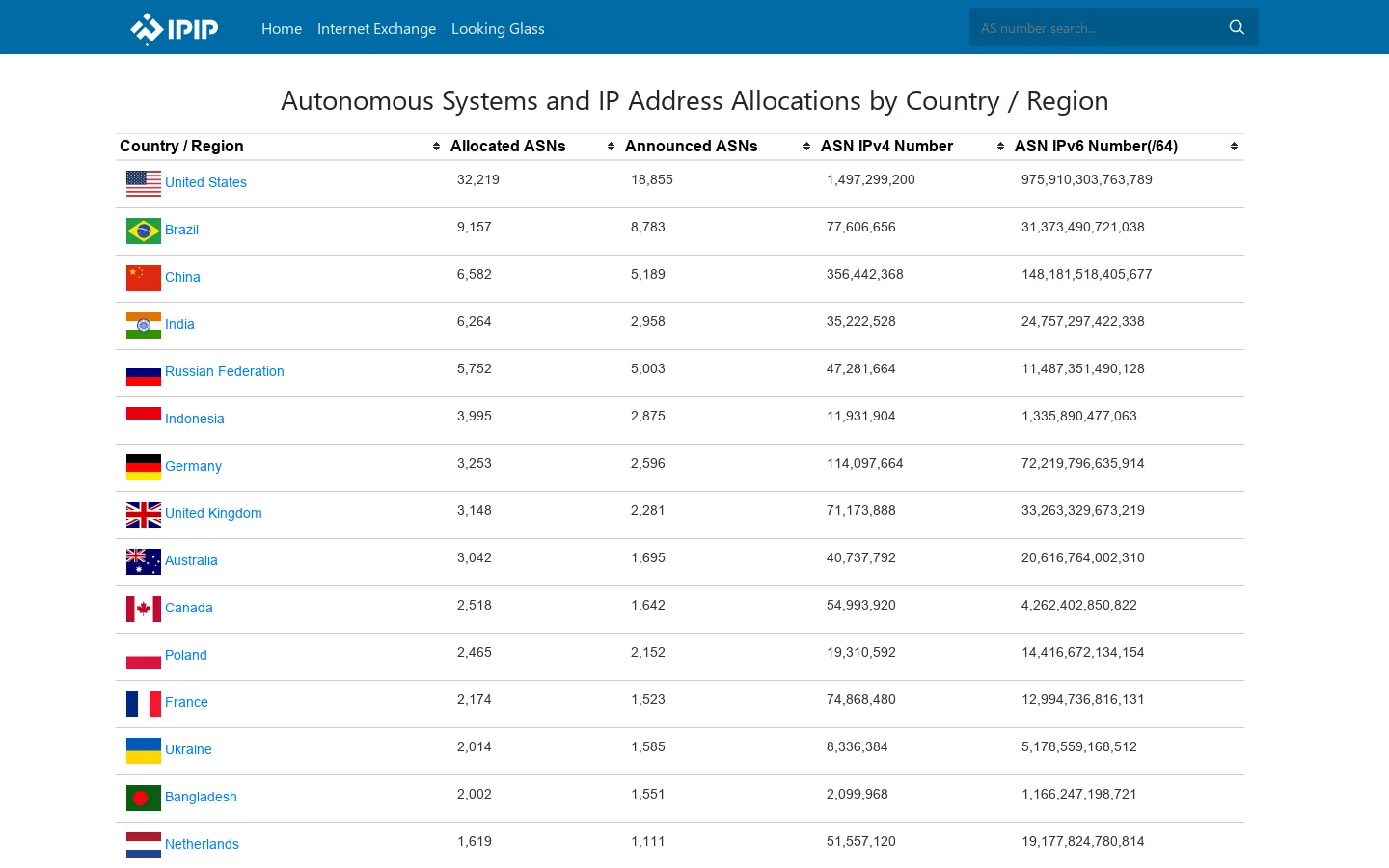Click the Bangladesh flag icon
The height and width of the screenshot is (868, 1389).
[x=144, y=798]
